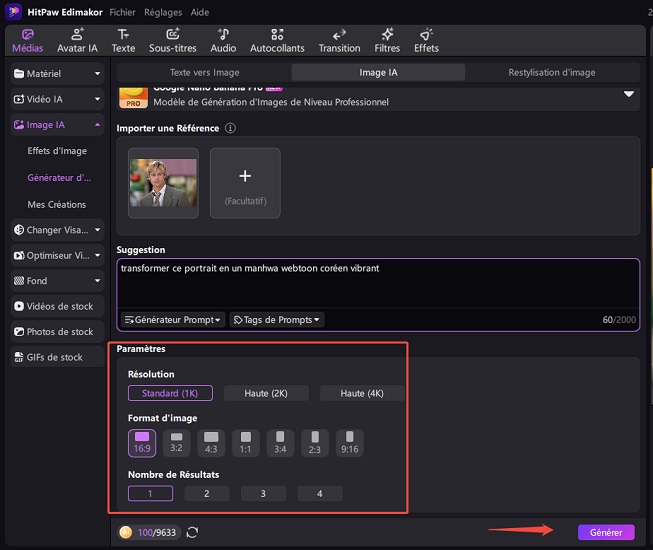The height and width of the screenshot is (550, 653).
Task: Switch to the Texte vers Image tab
Action: pos(204,72)
